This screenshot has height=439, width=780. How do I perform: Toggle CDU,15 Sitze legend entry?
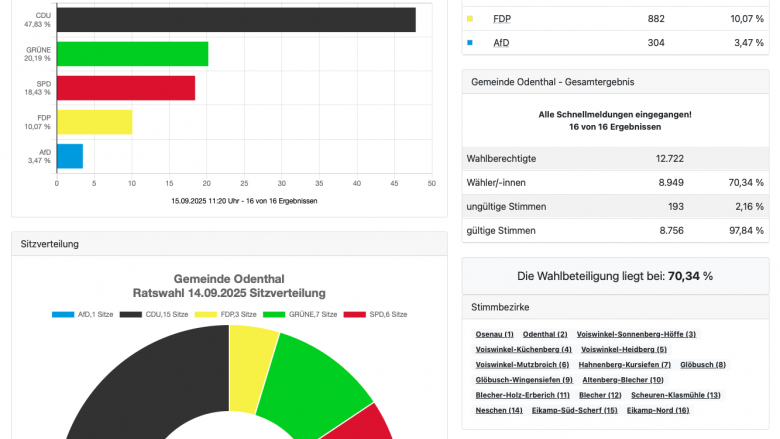[x=154, y=314]
